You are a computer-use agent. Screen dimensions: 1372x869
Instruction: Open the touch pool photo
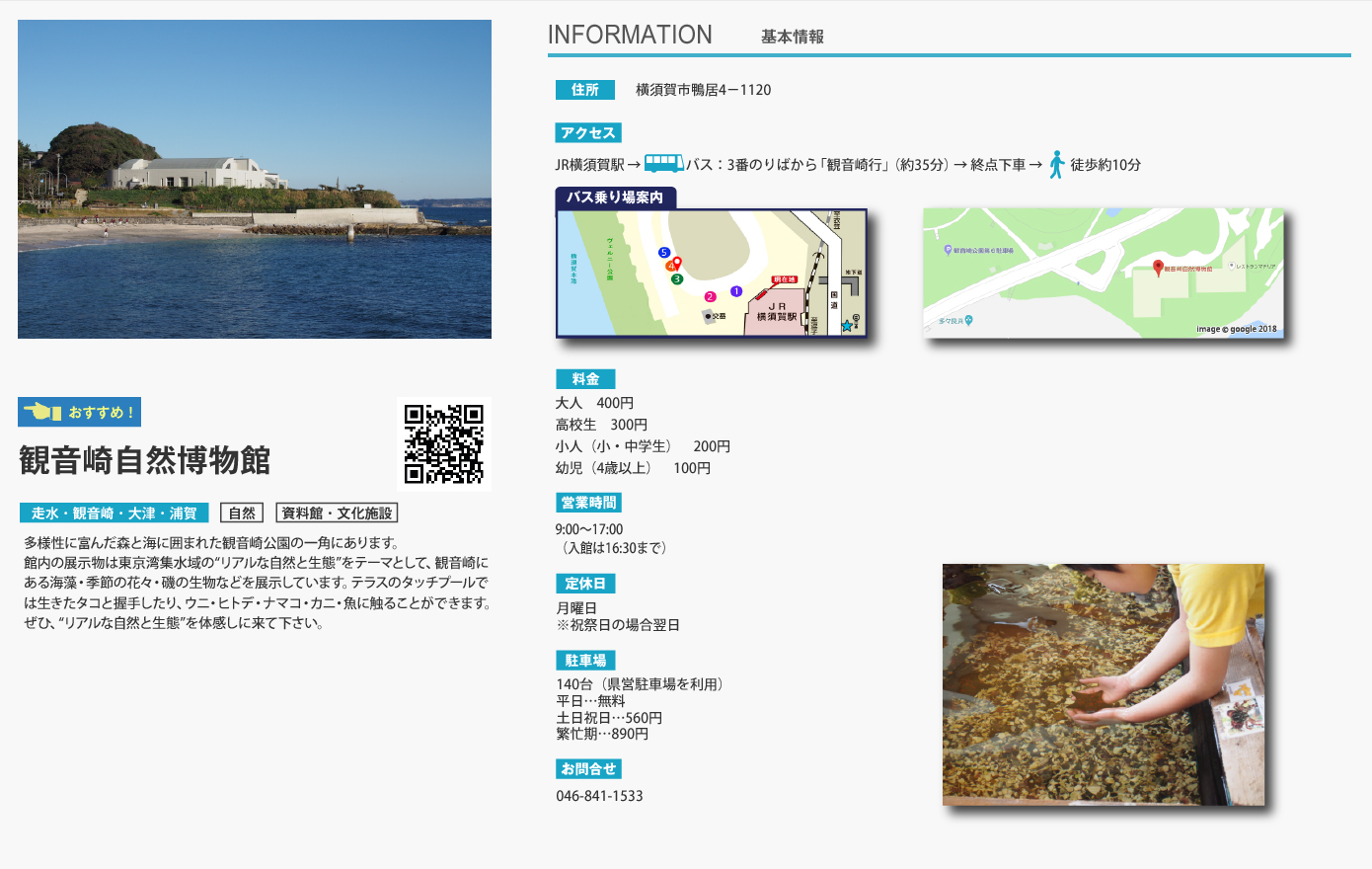pos(1103,684)
